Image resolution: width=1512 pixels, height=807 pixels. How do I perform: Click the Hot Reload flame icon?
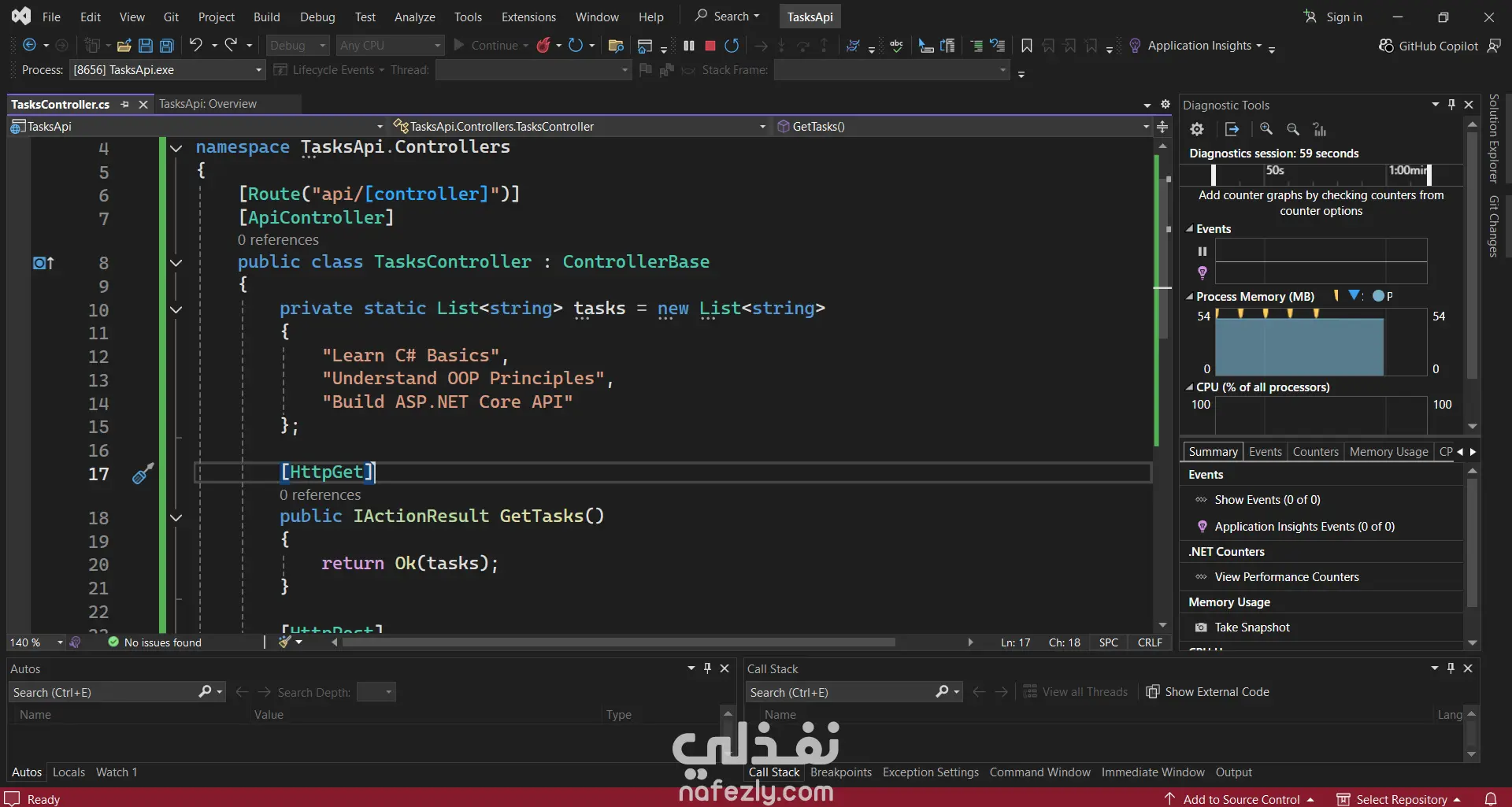(x=543, y=46)
